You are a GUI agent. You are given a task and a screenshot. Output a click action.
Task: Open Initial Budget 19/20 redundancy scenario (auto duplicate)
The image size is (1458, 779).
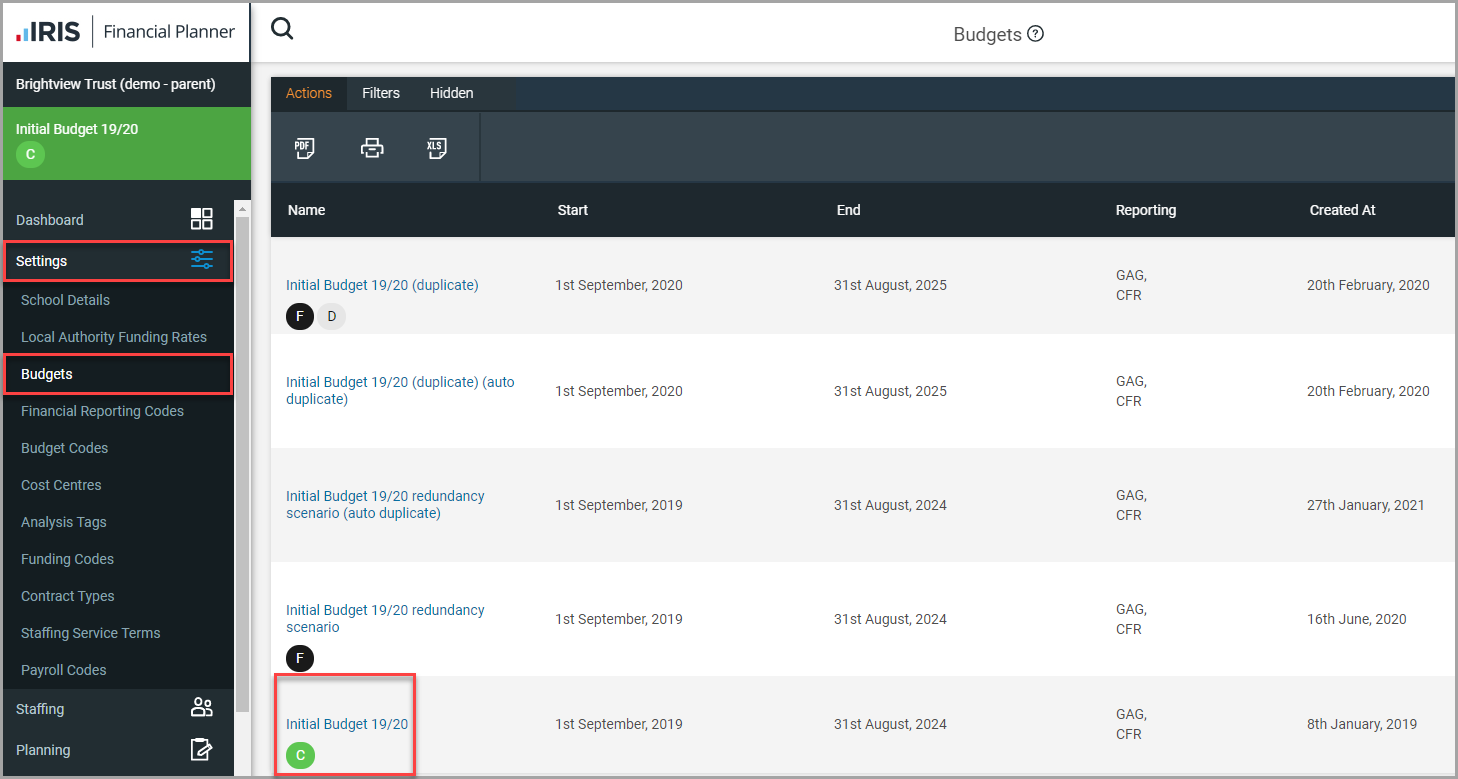click(x=385, y=504)
